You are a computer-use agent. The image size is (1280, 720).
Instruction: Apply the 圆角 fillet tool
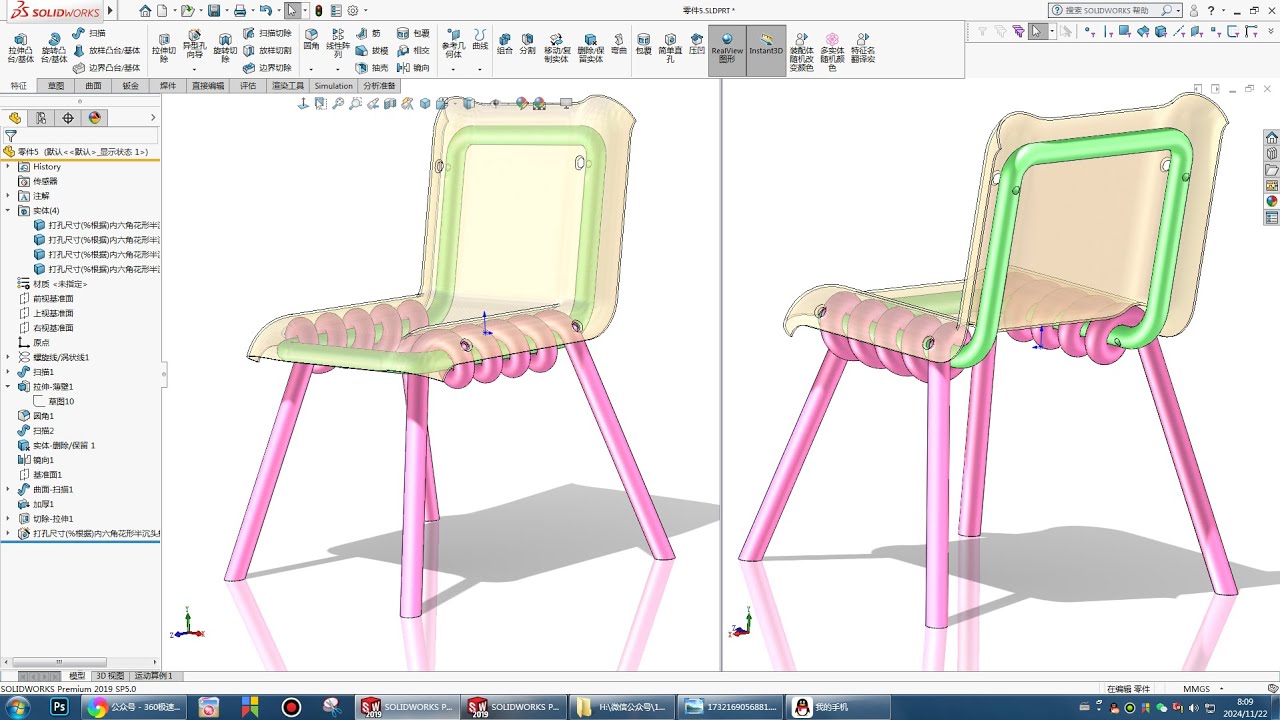click(311, 39)
